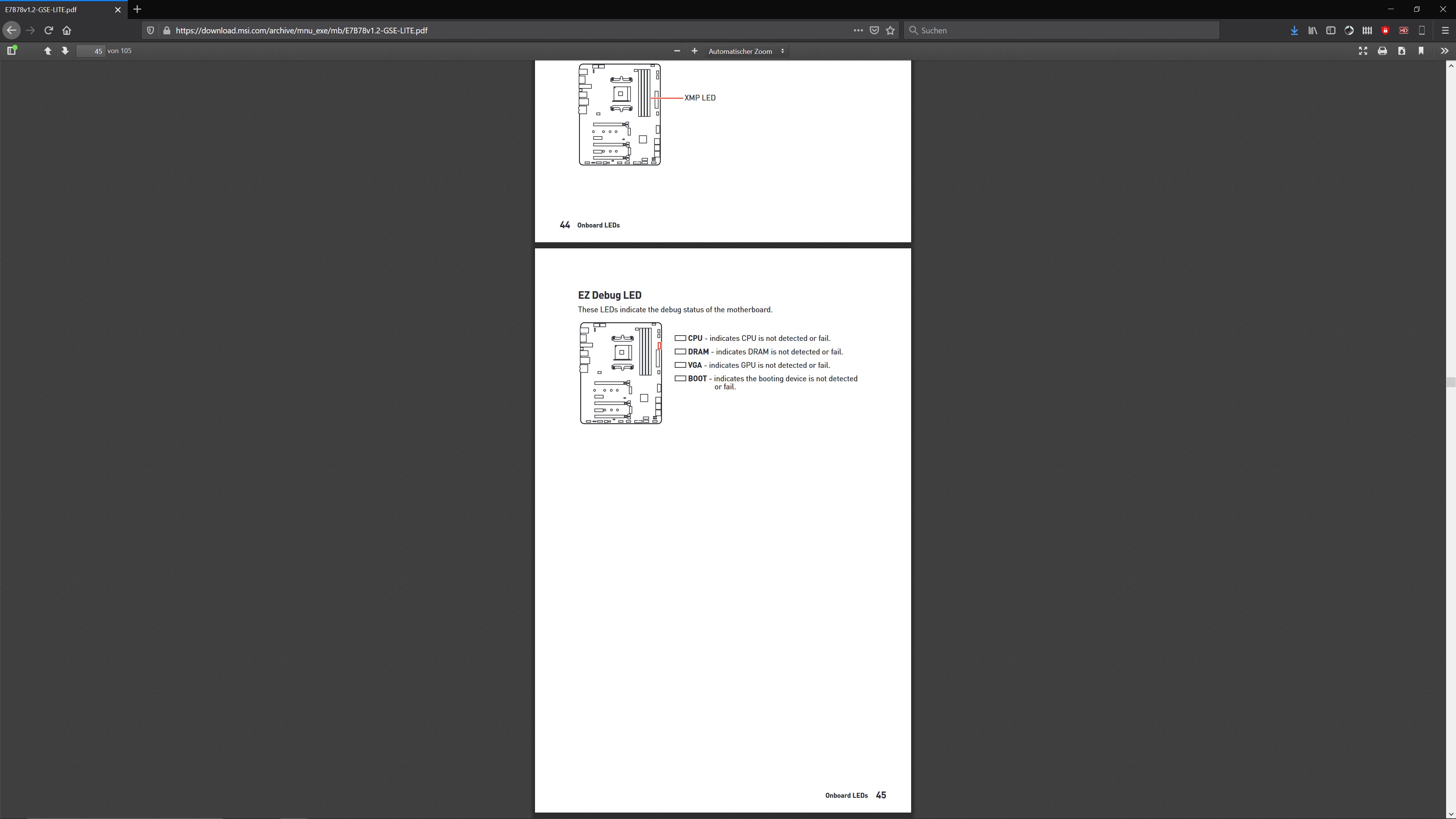Click the vertical scrollbar thumb
The height and width of the screenshot is (819, 1456).
[1450, 382]
